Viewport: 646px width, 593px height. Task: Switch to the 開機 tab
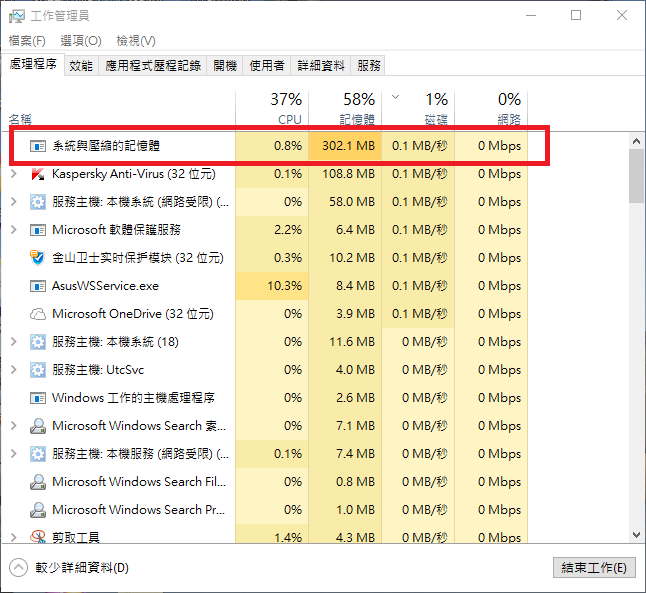pos(225,66)
